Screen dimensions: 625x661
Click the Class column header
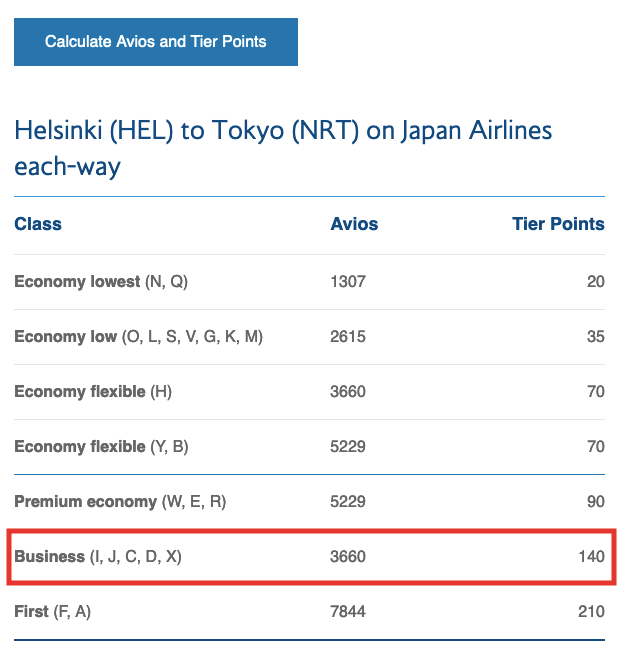[38, 224]
